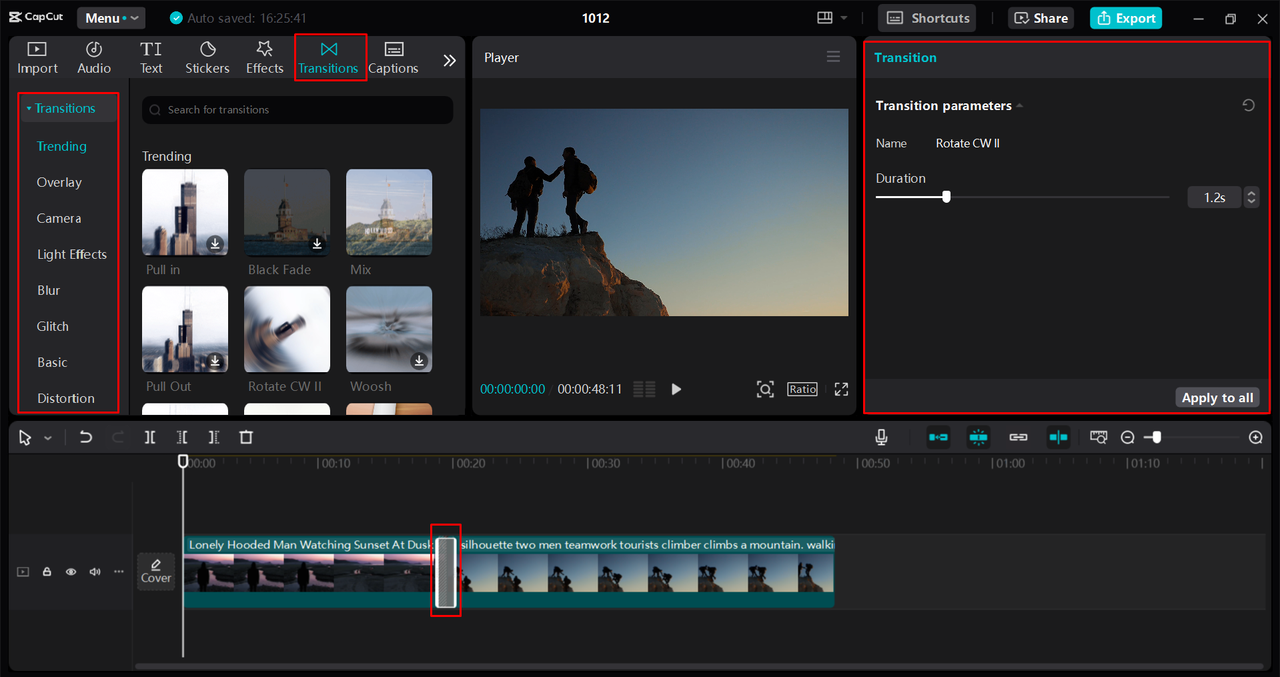Click the preview quality bars icon
The image size is (1280, 677).
click(x=645, y=389)
